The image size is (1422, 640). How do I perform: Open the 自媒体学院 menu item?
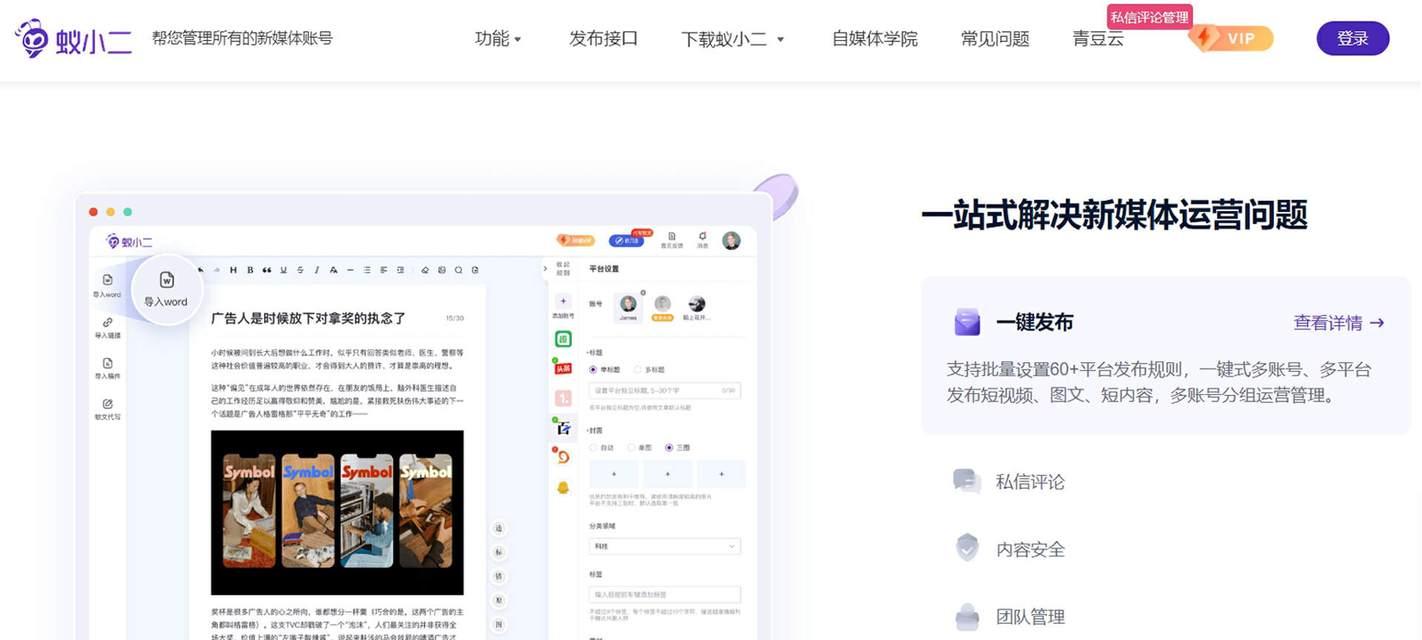tap(874, 39)
